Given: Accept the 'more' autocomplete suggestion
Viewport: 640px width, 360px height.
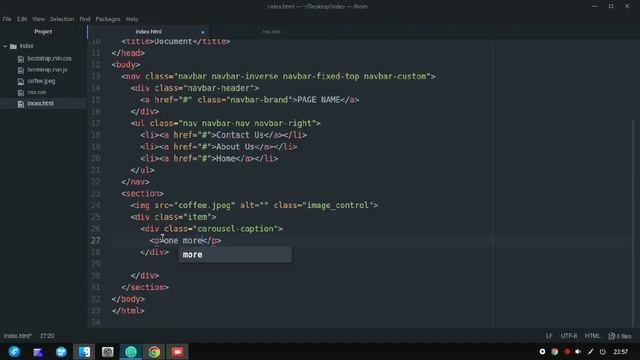Looking at the screenshot, I should pos(235,255).
